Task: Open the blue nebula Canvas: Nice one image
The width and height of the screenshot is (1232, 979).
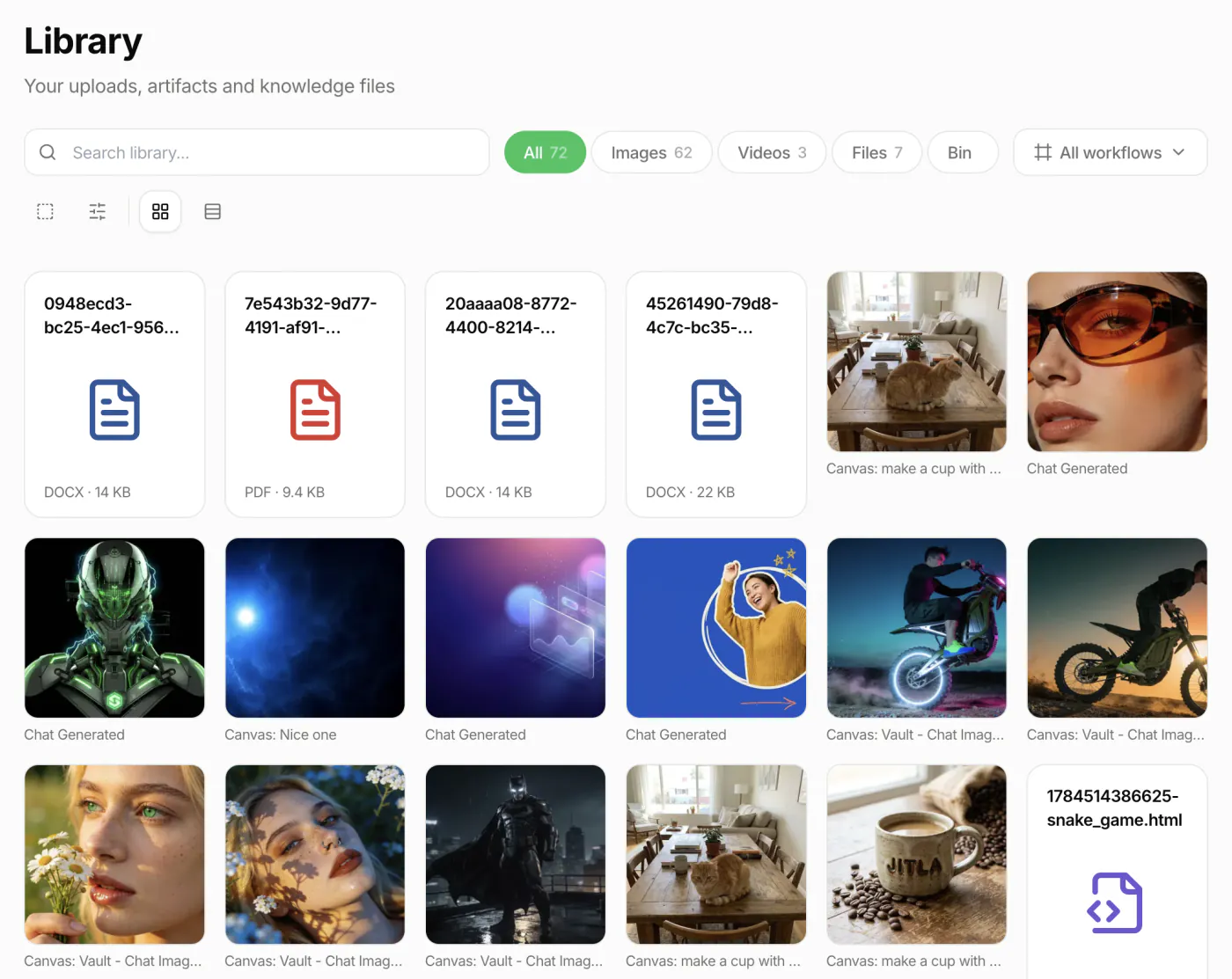Action: (315, 628)
